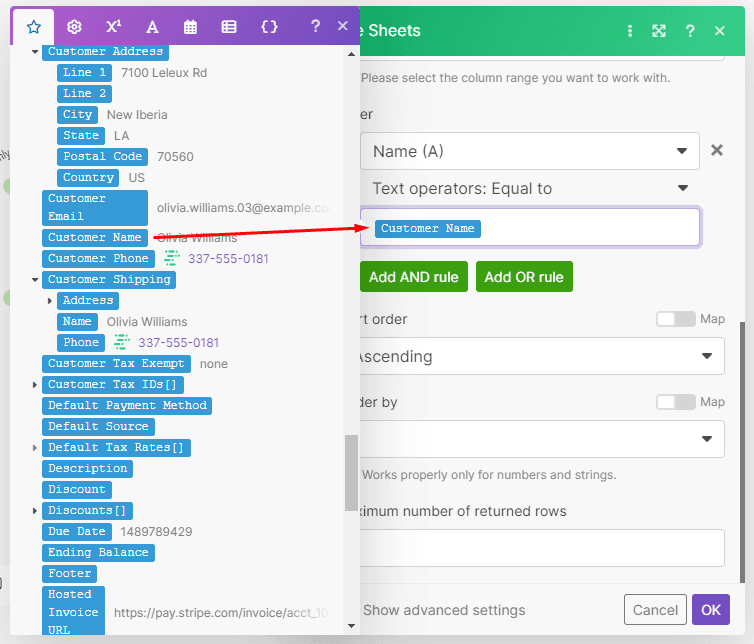Open Text operators: Equal to dropdown

tap(530, 188)
